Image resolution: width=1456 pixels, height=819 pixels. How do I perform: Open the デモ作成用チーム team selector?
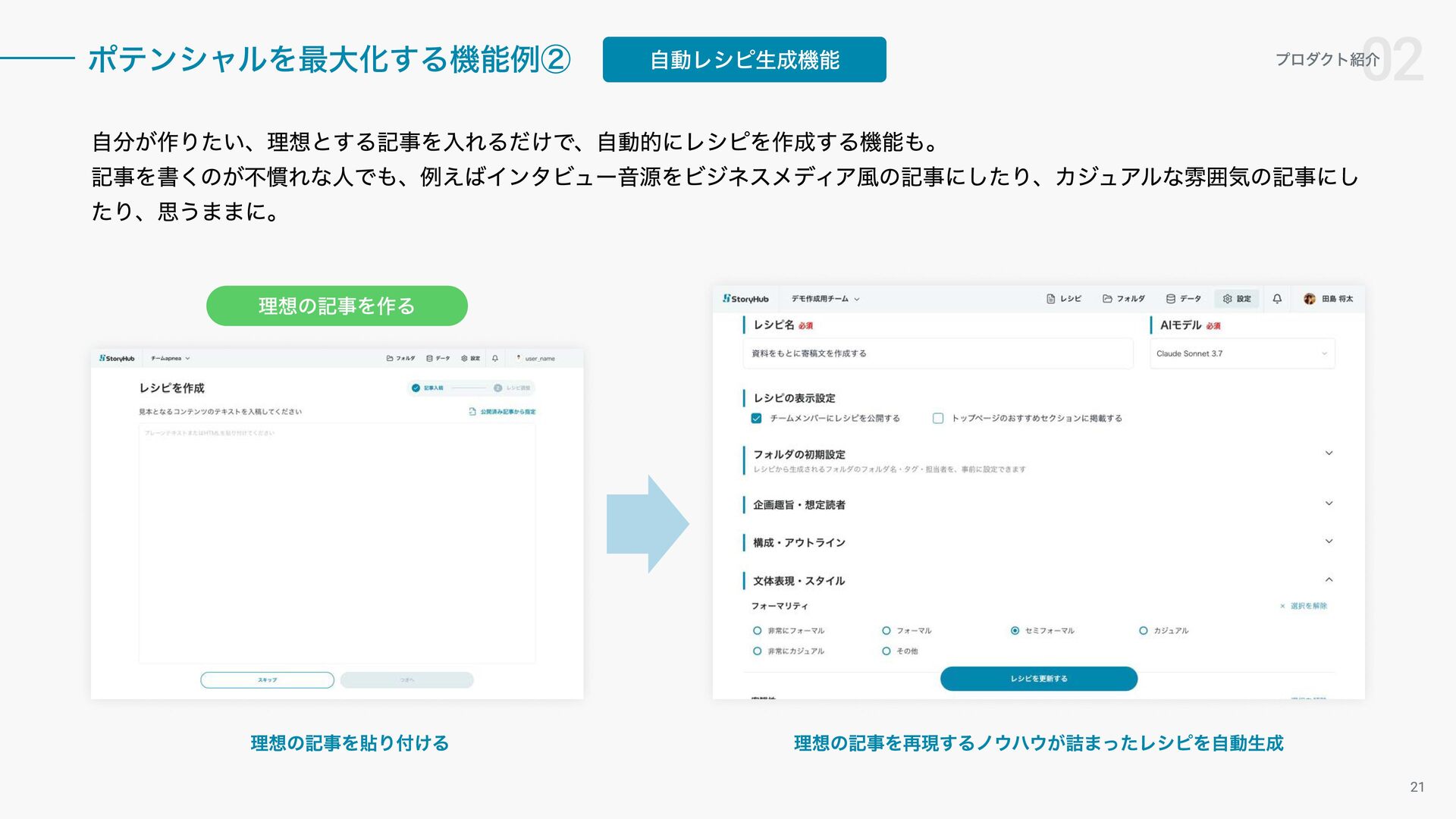tap(825, 299)
